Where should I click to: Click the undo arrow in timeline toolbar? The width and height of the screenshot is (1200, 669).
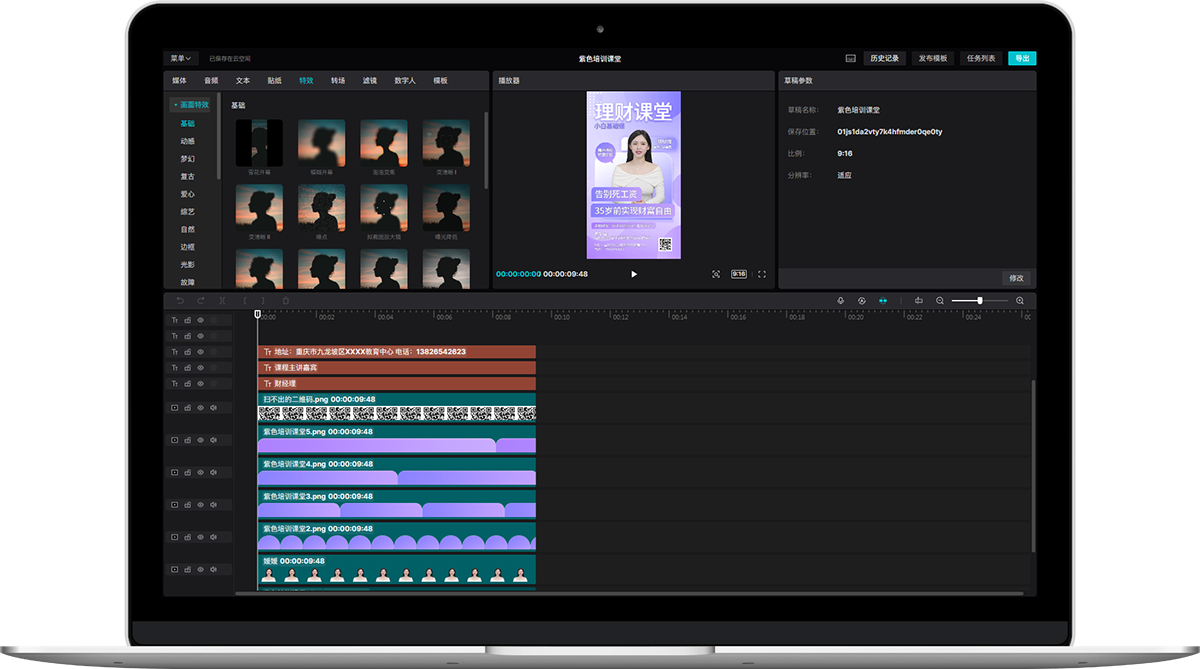point(180,300)
